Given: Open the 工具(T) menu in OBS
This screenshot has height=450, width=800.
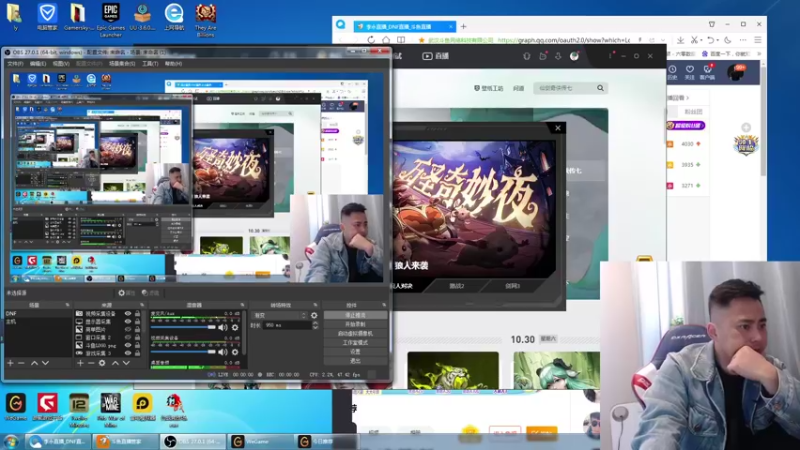Looking at the screenshot, I should click(150, 64).
